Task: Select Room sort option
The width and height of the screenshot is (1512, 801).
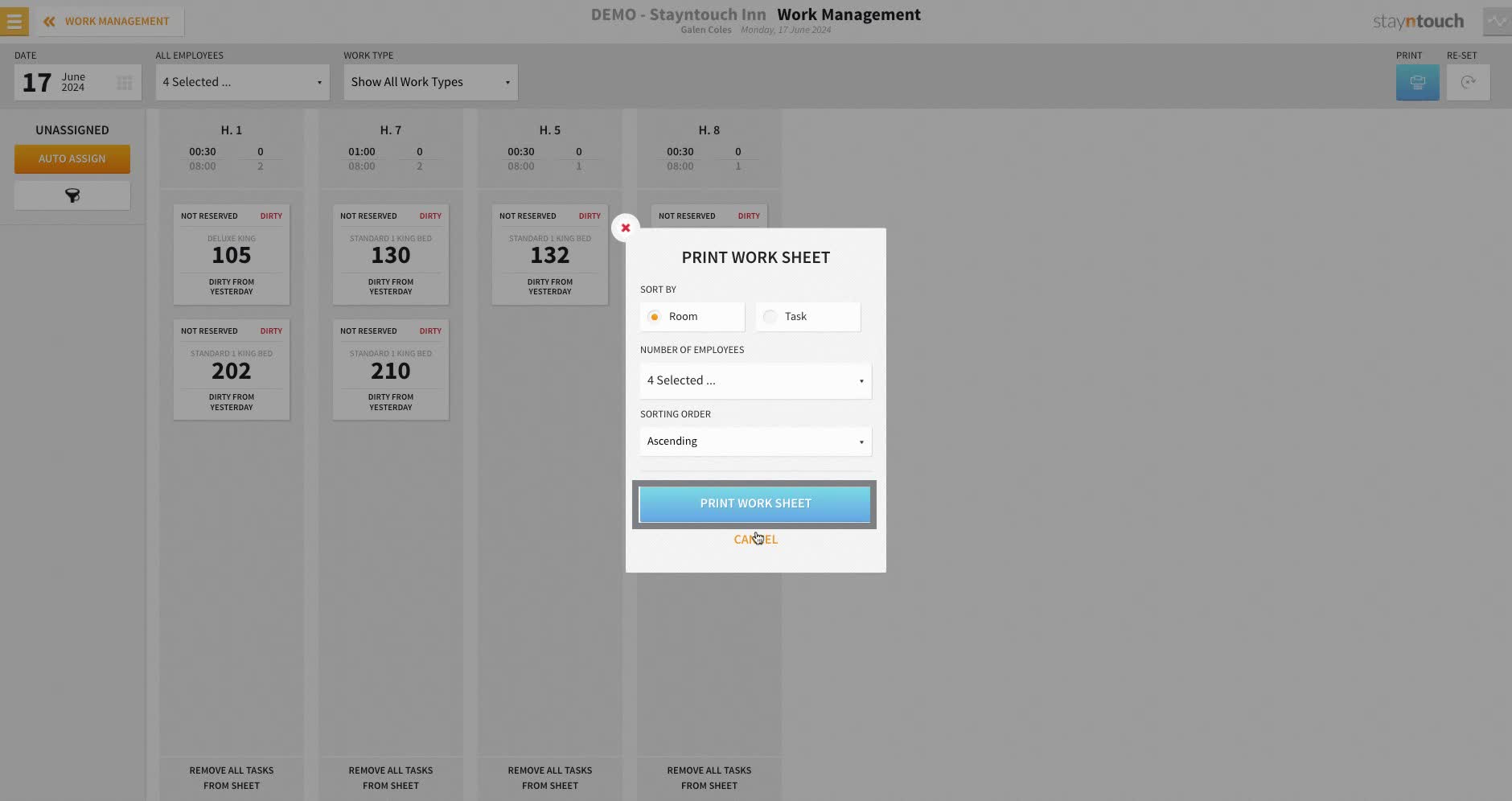Action: tap(692, 317)
